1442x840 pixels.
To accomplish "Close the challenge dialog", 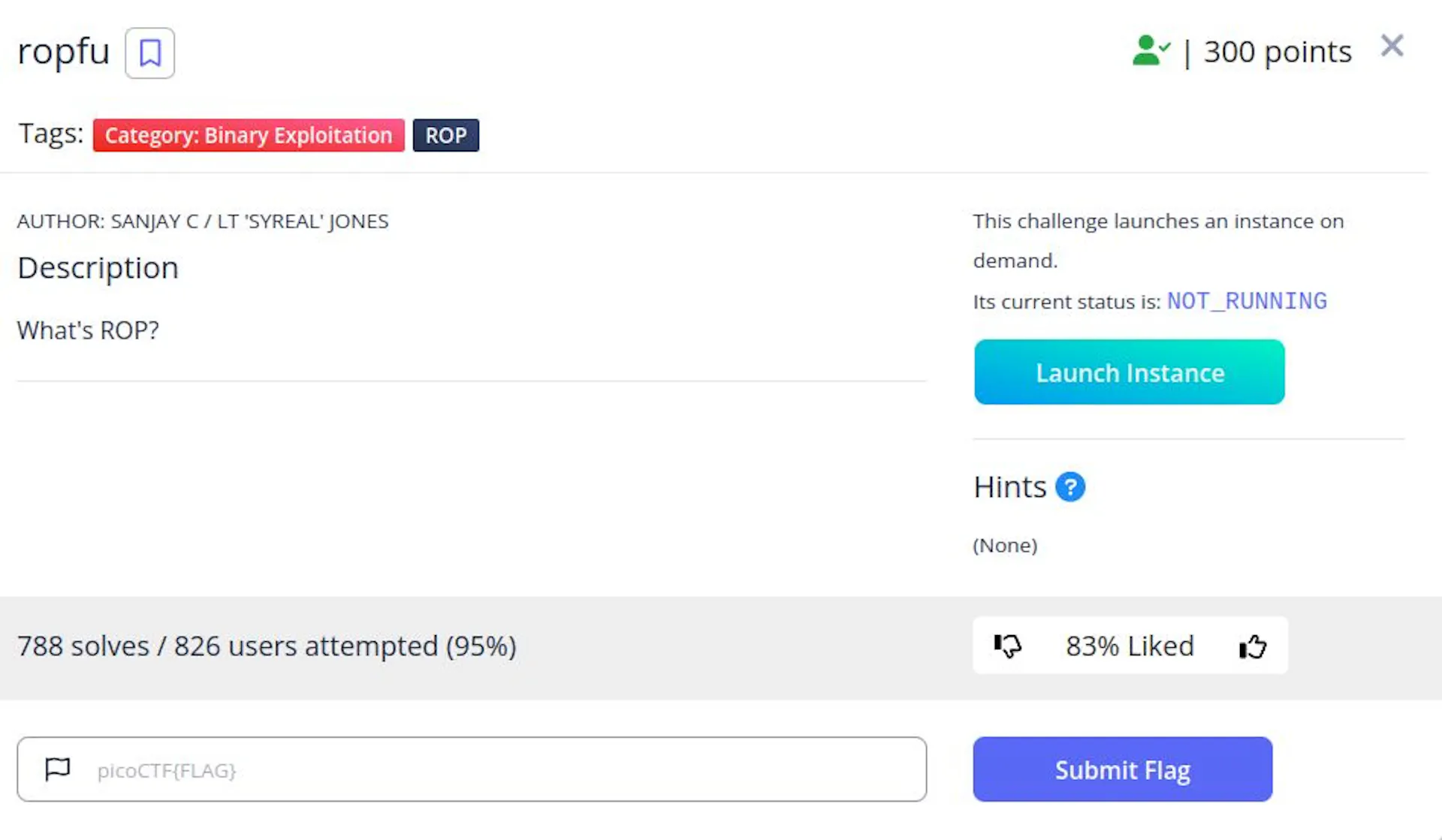I will (x=1392, y=47).
